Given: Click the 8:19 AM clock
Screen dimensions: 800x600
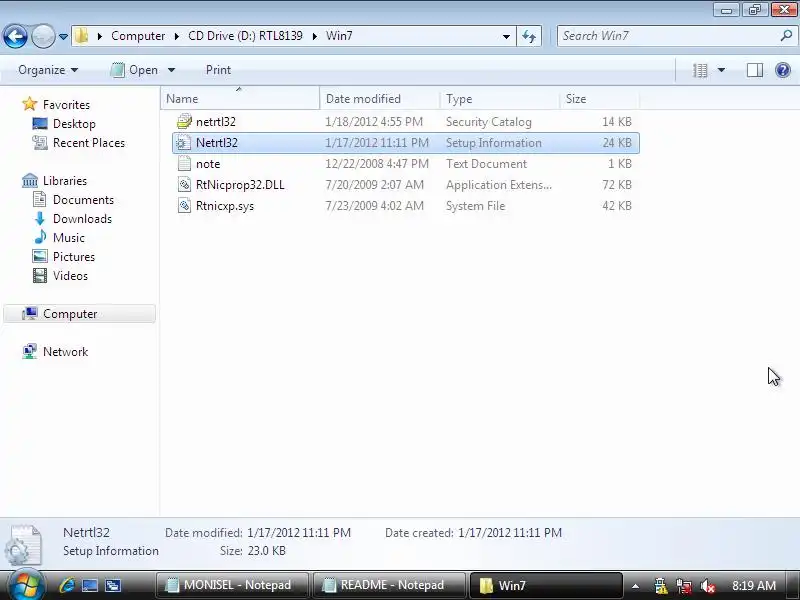Looking at the screenshot, I should click(x=754, y=585).
